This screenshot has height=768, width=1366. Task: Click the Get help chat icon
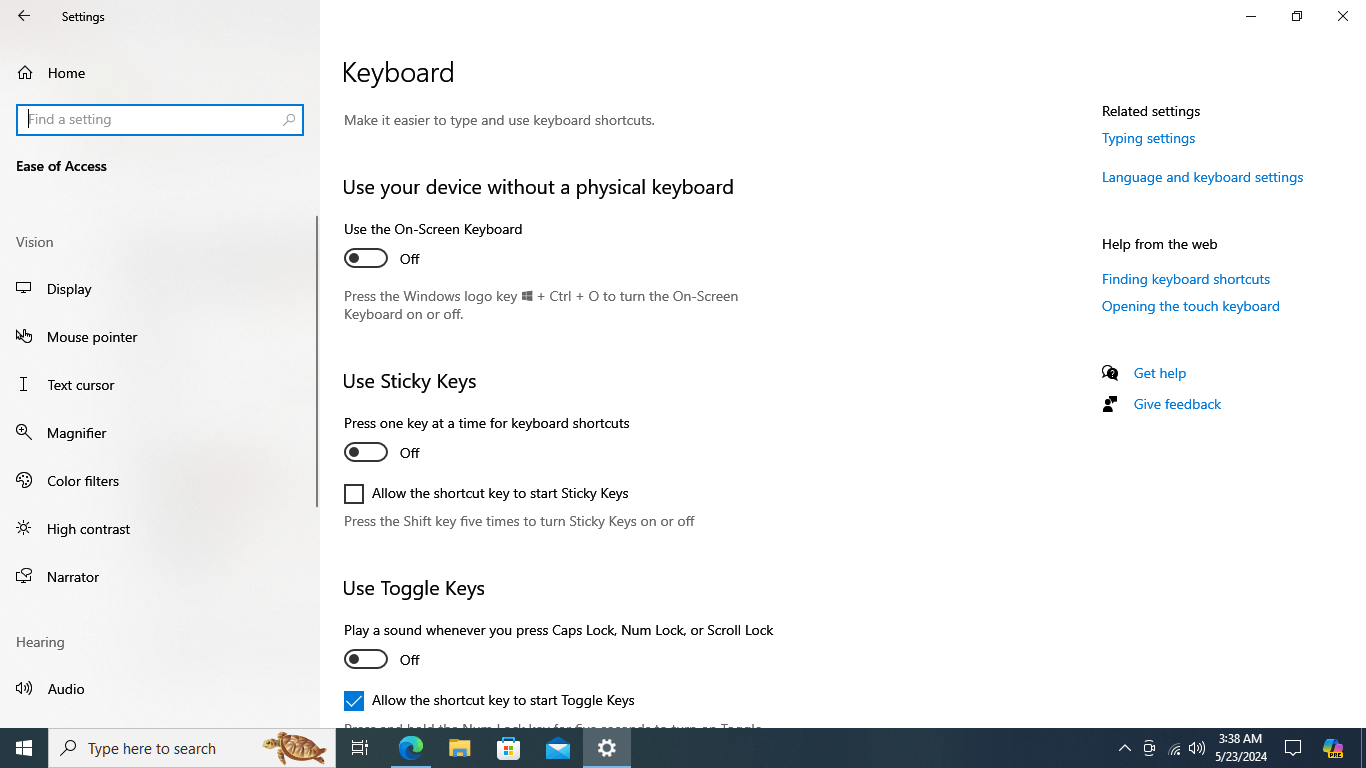pos(1110,373)
